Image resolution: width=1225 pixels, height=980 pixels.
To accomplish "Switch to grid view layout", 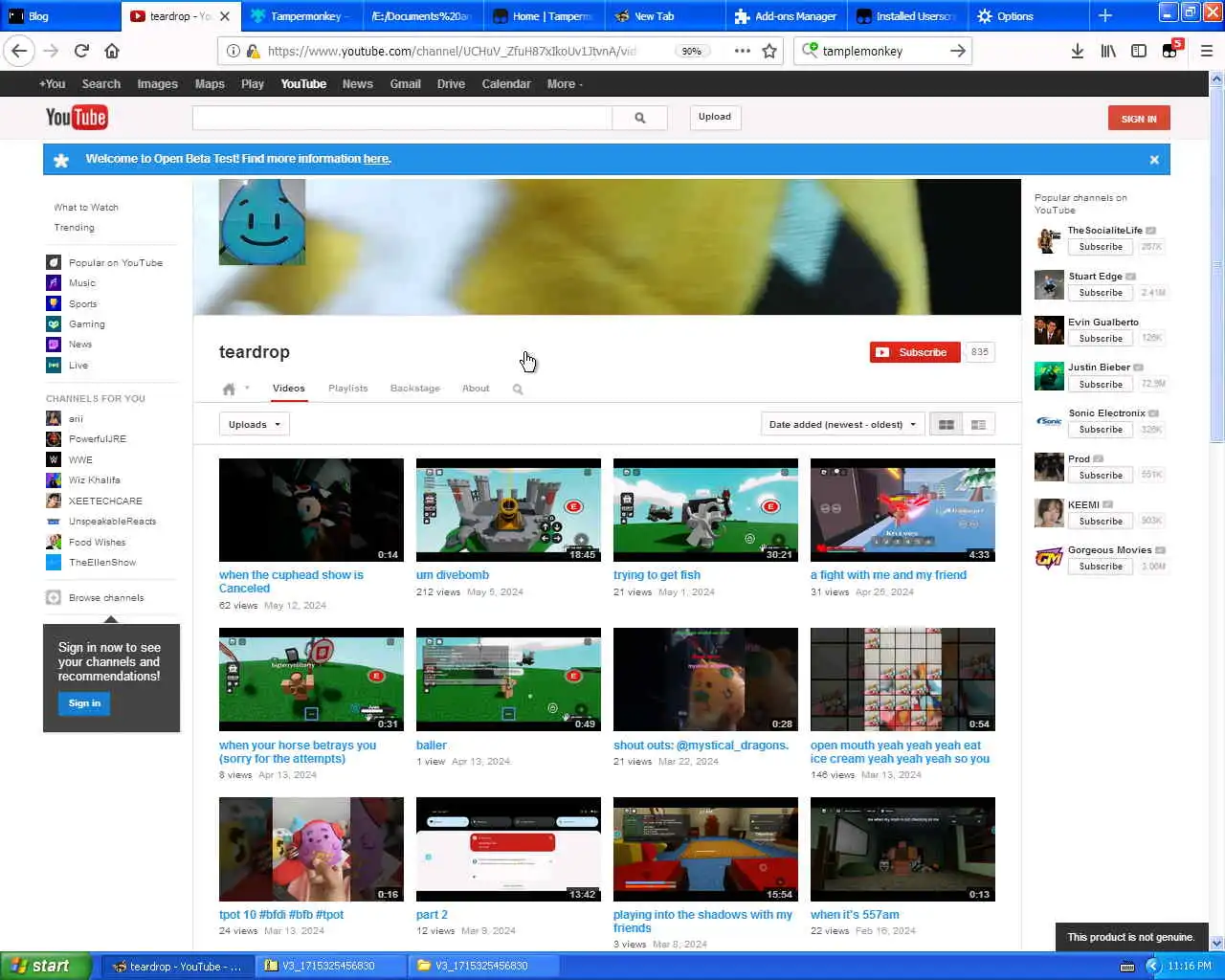I will tap(946, 424).
